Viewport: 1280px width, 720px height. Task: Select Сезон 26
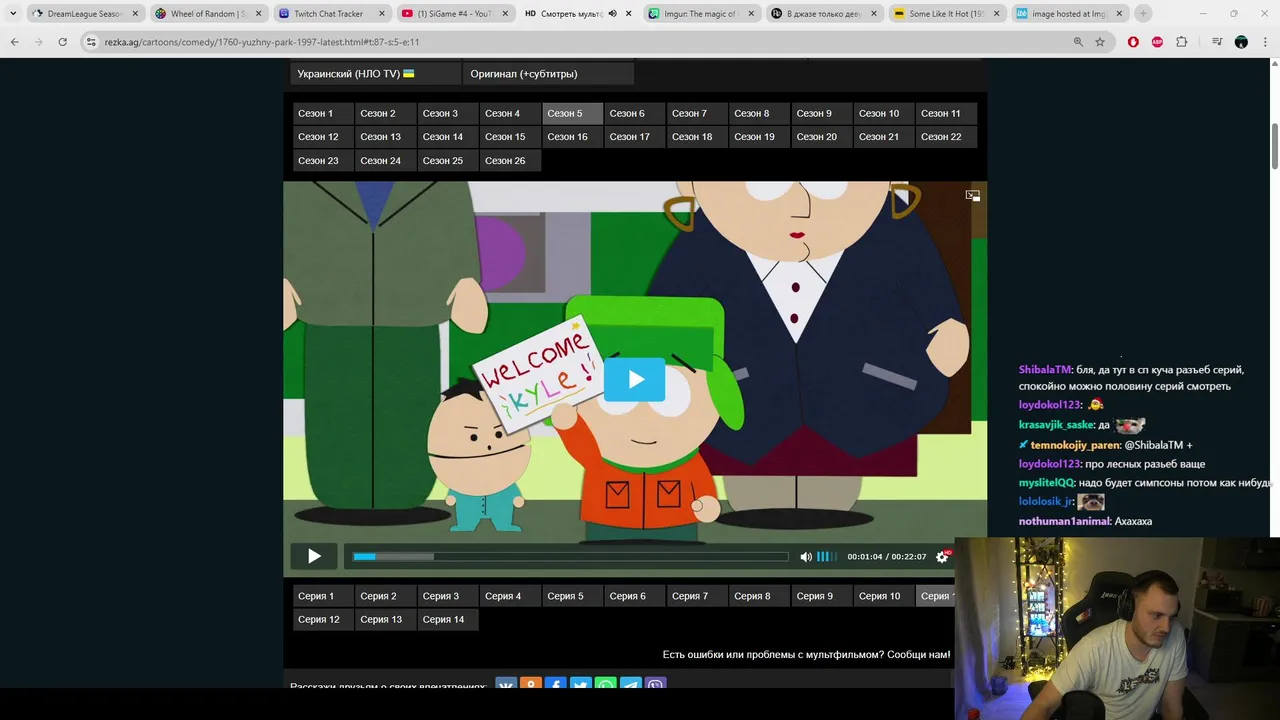[509, 161]
